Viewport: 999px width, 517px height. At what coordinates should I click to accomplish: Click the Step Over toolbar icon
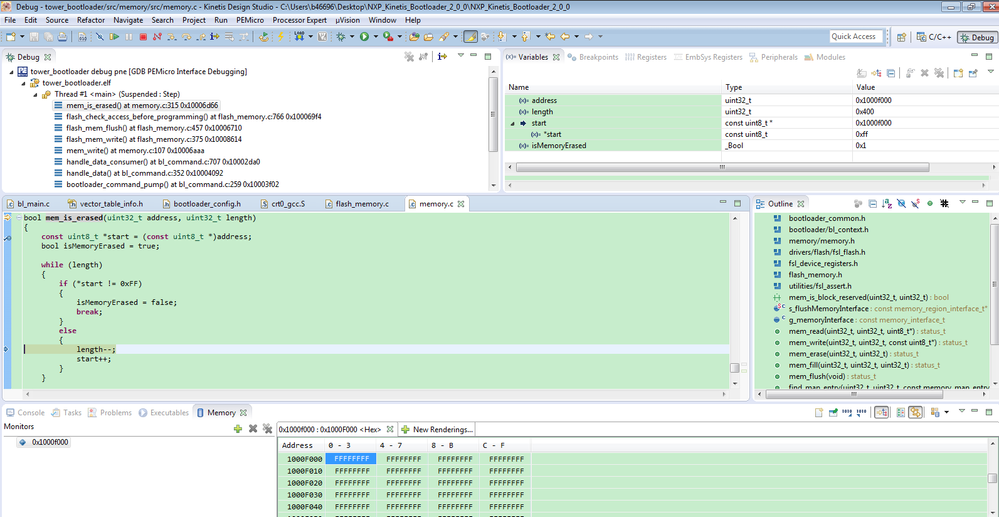pyautogui.click(x=186, y=36)
